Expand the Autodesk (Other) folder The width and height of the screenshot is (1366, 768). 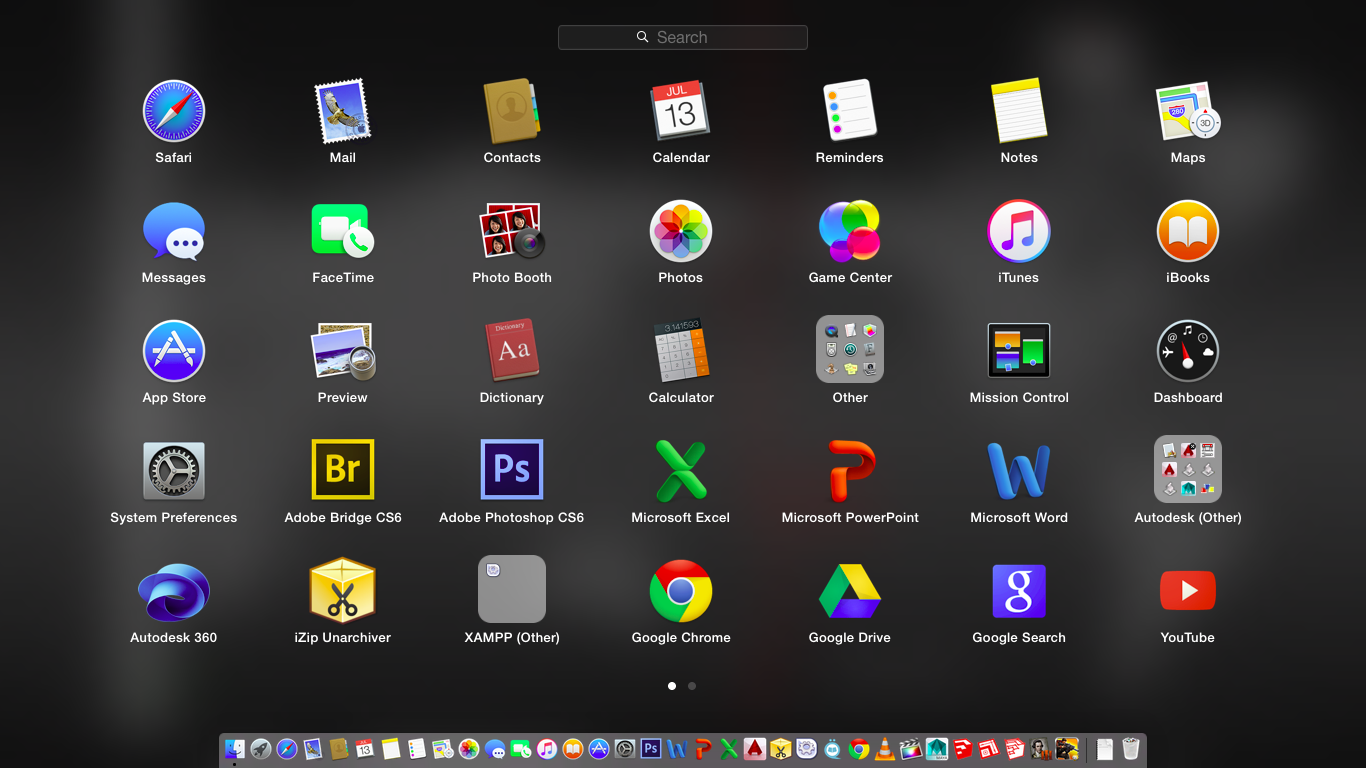[1188, 469]
